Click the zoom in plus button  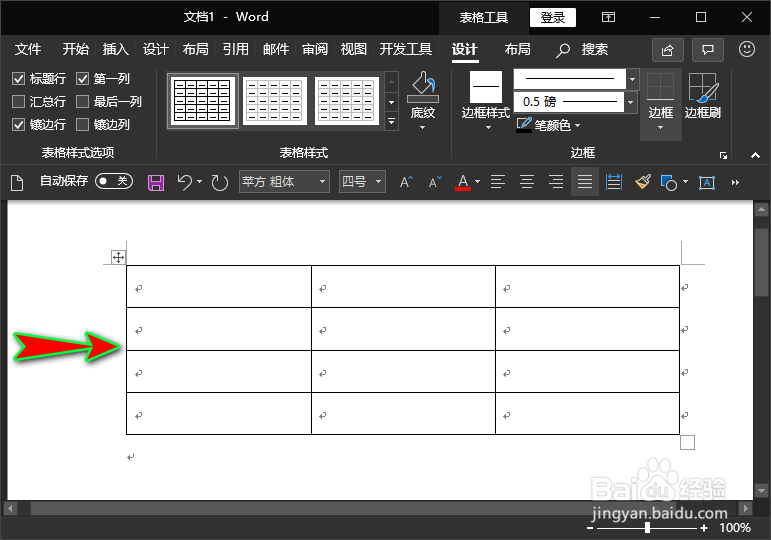[x=704, y=528]
